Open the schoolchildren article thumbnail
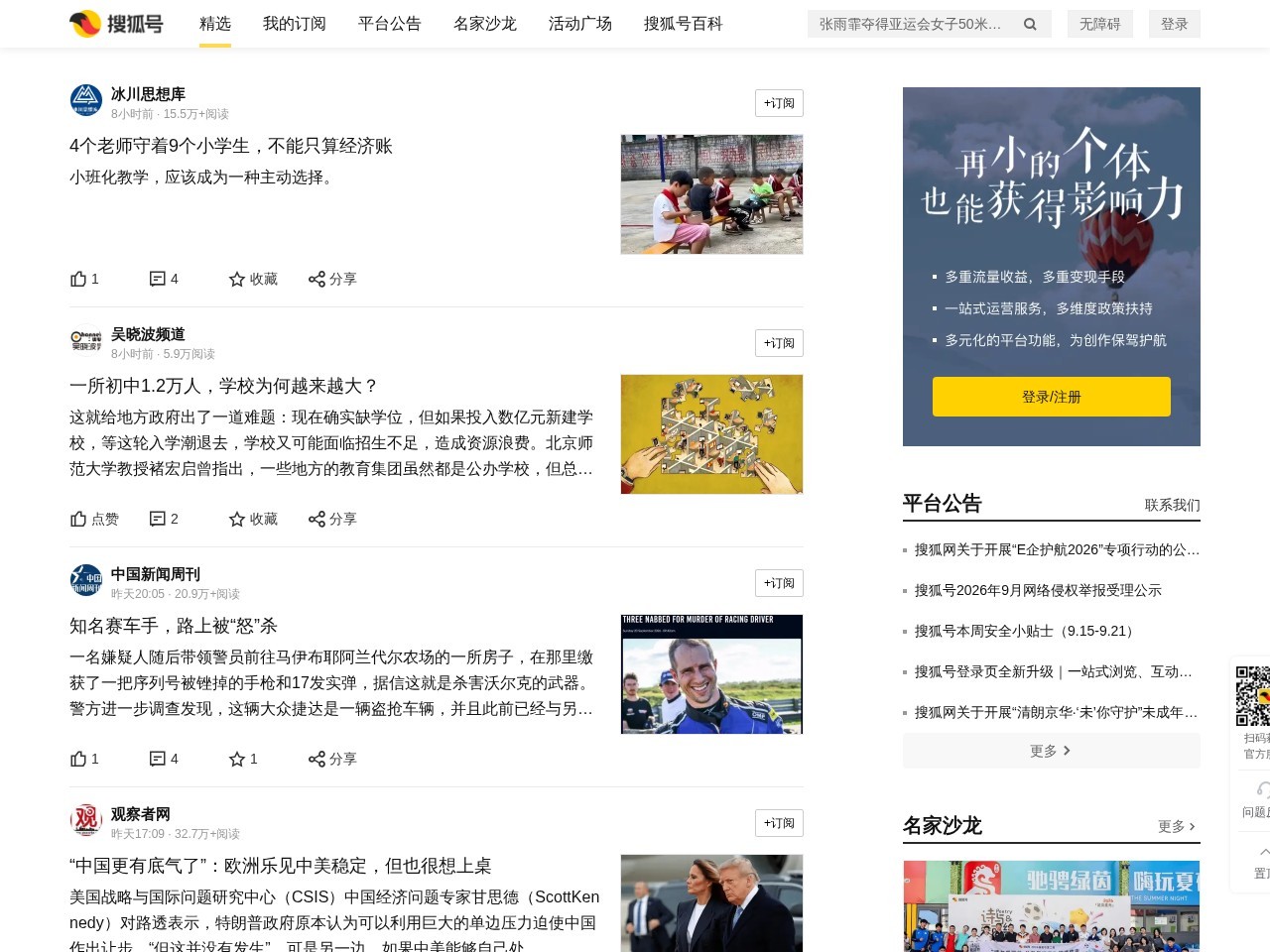 [712, 194]
